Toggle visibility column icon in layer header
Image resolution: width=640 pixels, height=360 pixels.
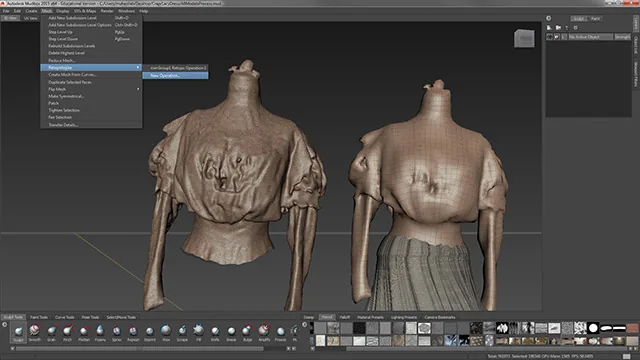(x=549, y=37)
